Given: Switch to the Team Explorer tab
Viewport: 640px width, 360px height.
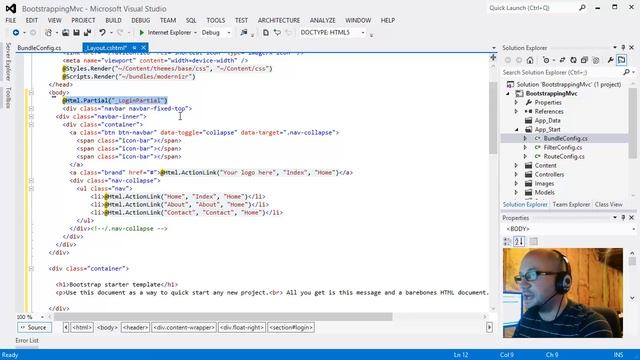Looking at the screenshot, I should (571, 204).
